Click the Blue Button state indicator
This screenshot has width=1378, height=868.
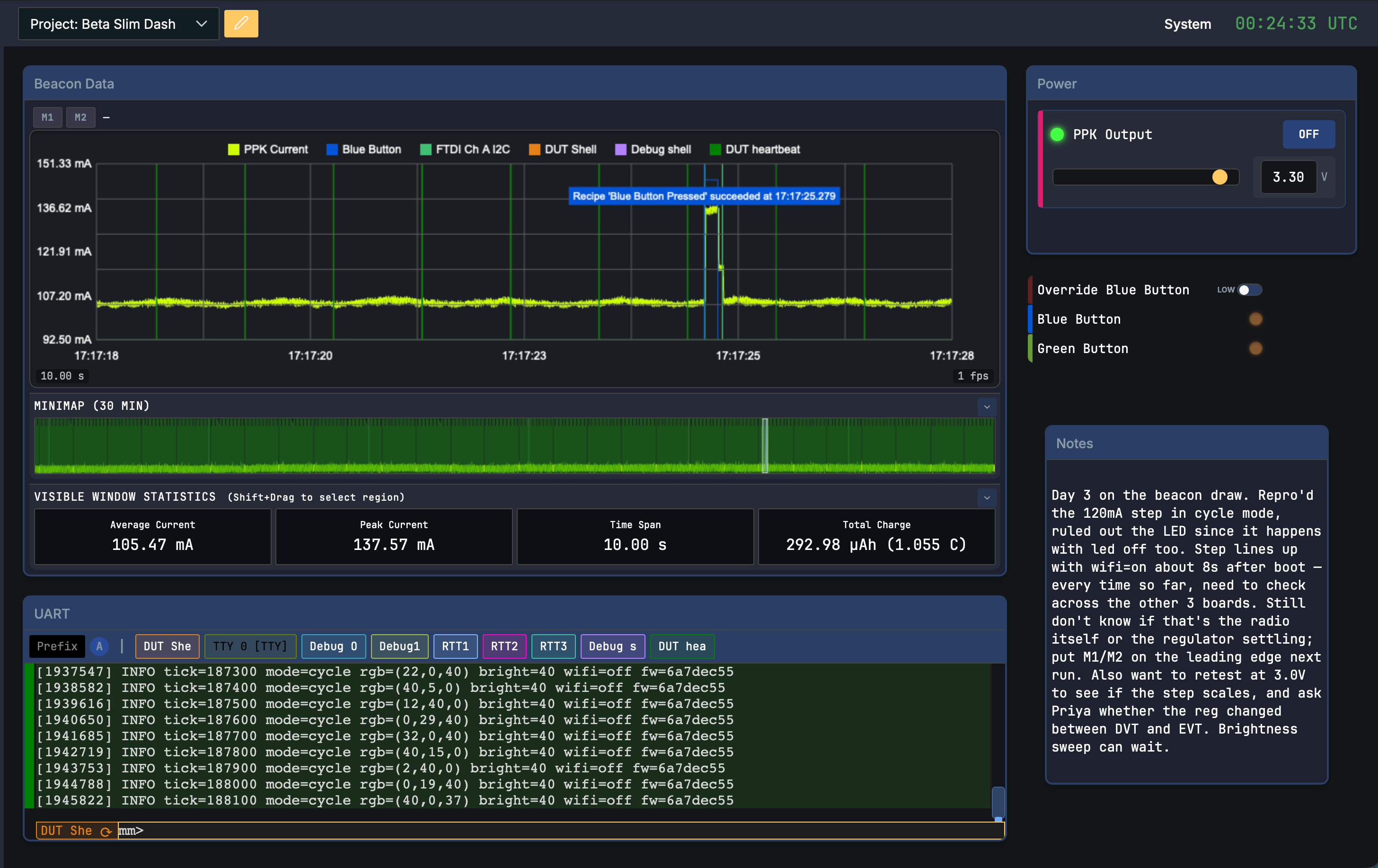(1255, 319)
